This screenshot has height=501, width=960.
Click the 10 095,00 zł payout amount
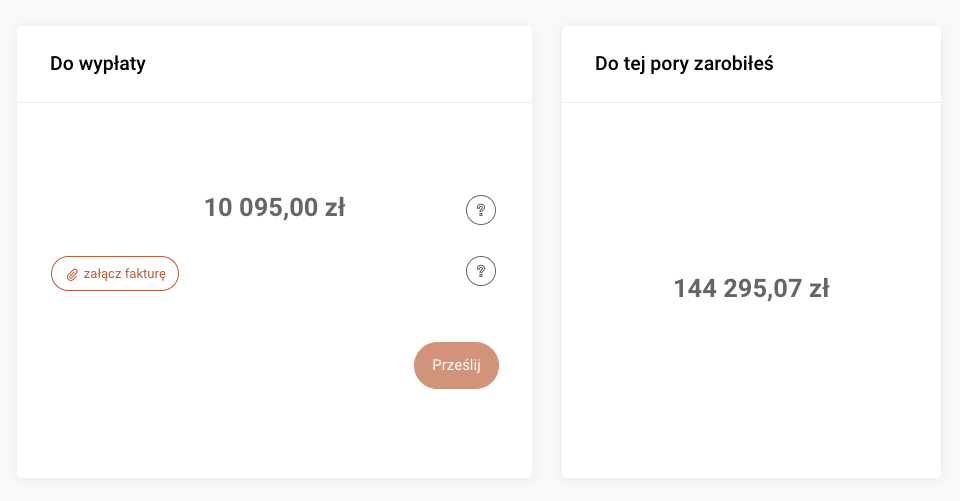(274, 208)
